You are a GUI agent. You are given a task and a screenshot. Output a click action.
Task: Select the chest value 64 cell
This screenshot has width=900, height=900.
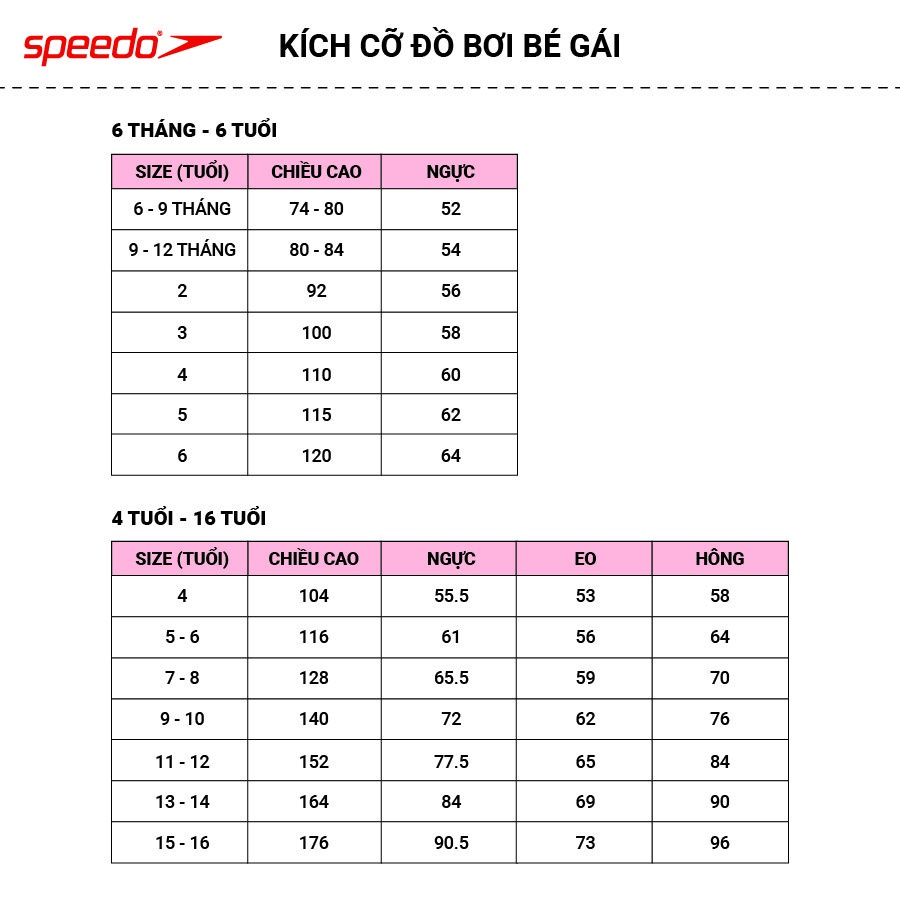[449, 455]
